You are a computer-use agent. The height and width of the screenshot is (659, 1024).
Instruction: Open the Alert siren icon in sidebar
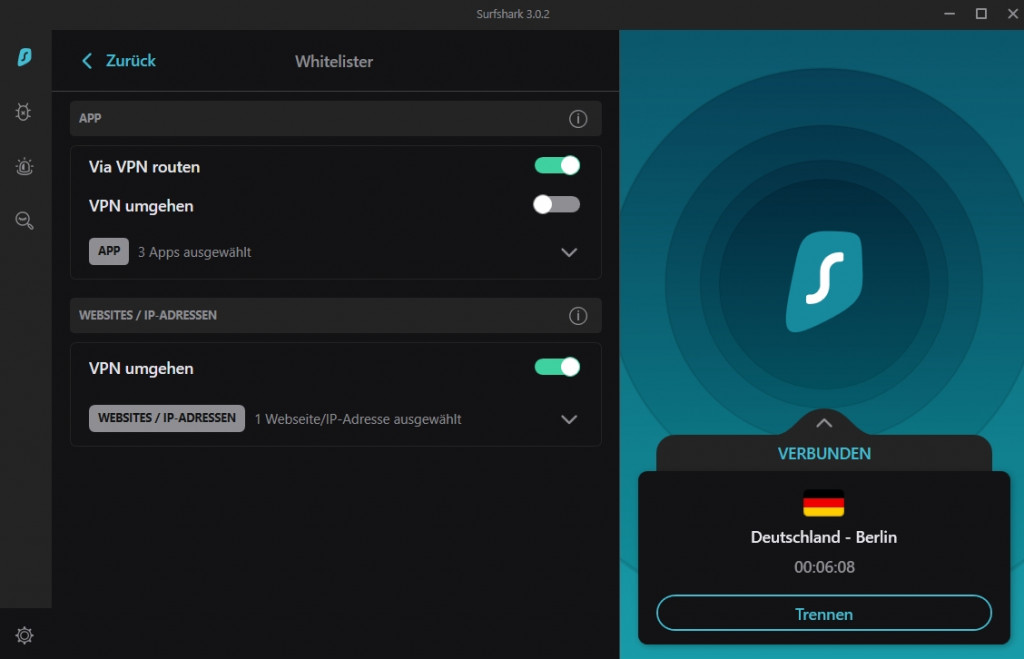[x=24, y=167]
